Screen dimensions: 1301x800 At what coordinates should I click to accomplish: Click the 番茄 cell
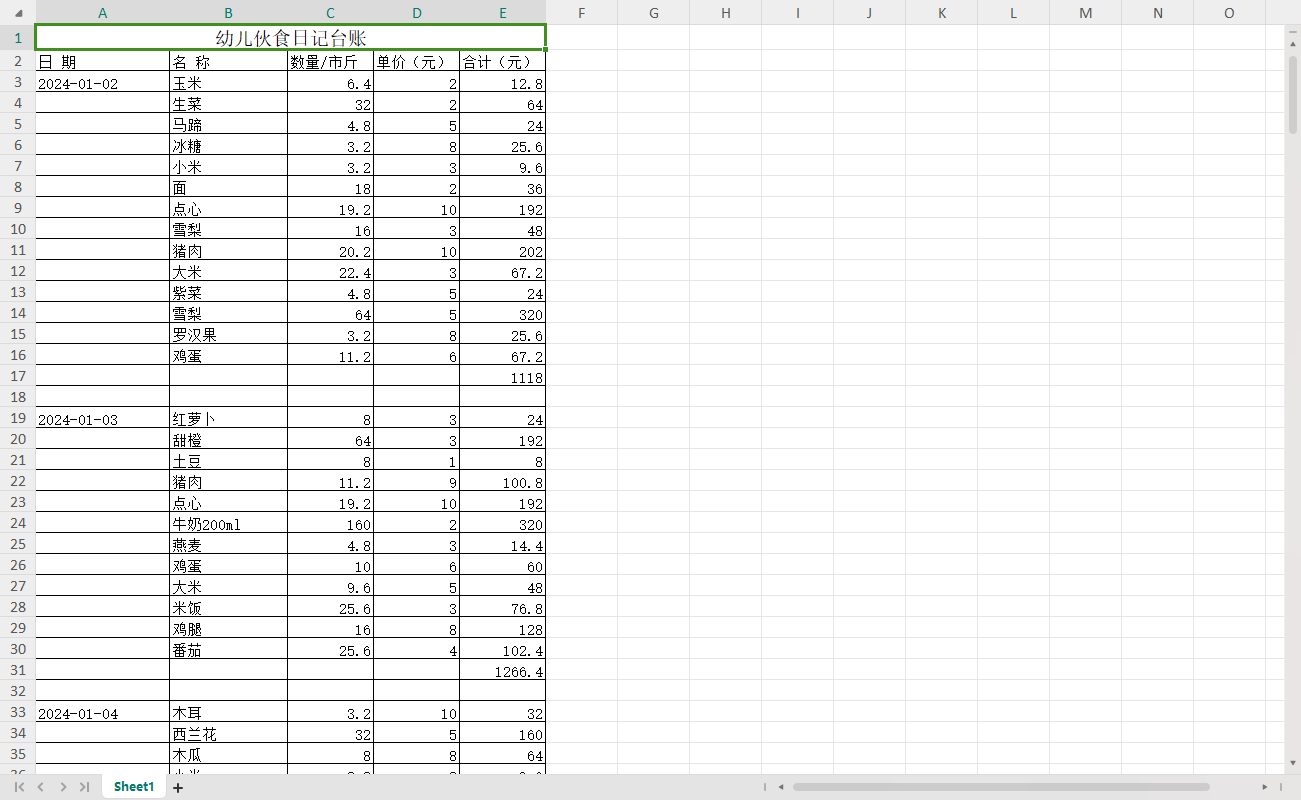[x=229, y=650]
